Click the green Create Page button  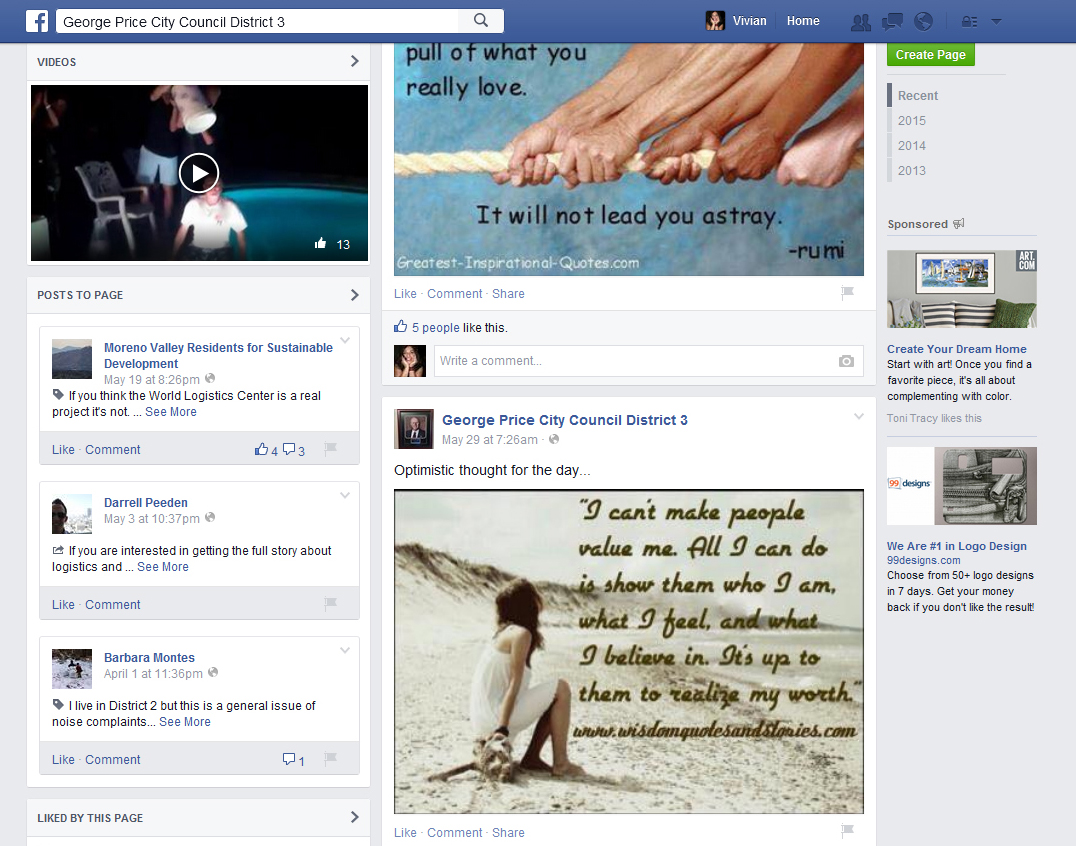coord(930,55)
